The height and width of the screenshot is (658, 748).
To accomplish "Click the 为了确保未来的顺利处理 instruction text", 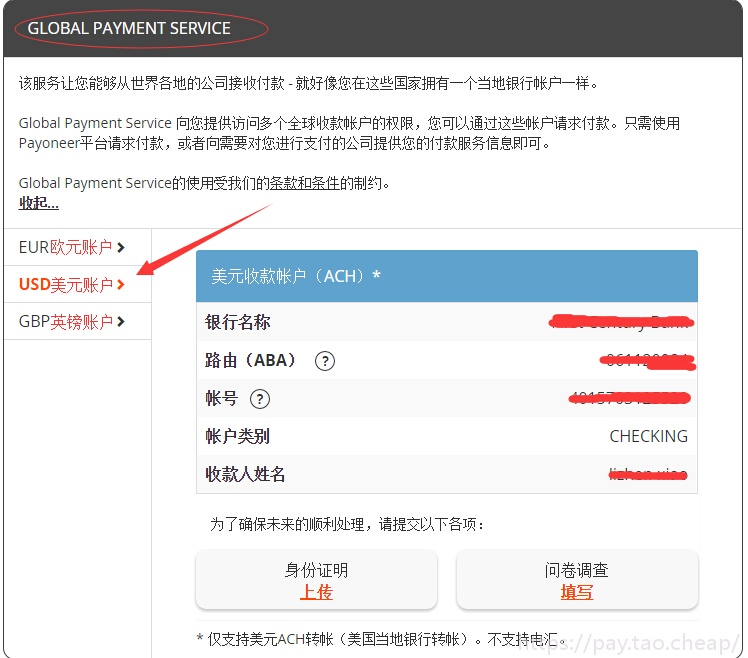I will [x=347, y=524].
